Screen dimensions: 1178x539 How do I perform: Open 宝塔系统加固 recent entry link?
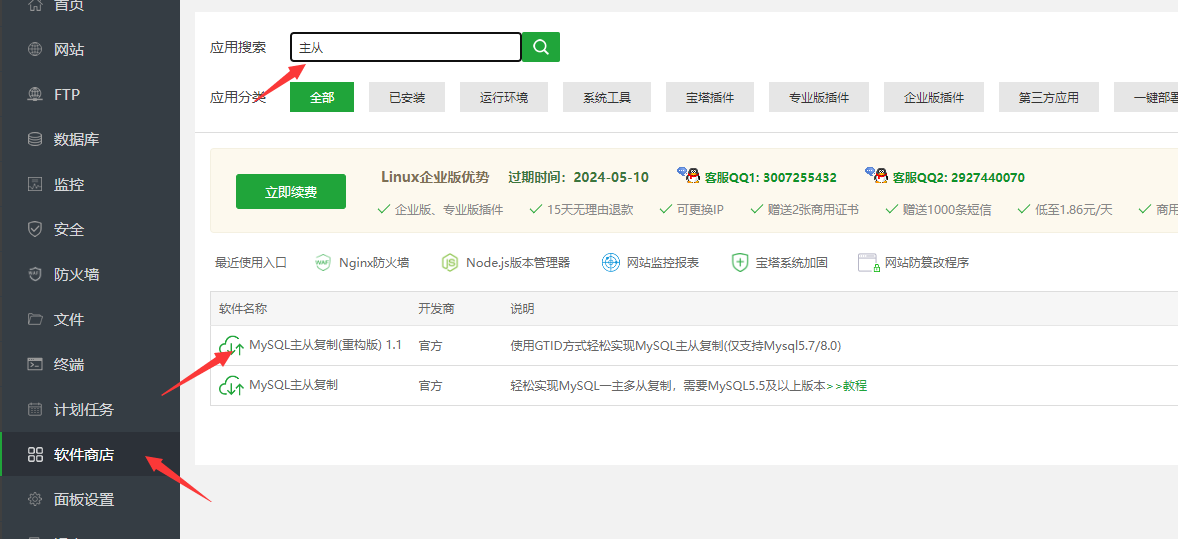click(x=792, y=262)
